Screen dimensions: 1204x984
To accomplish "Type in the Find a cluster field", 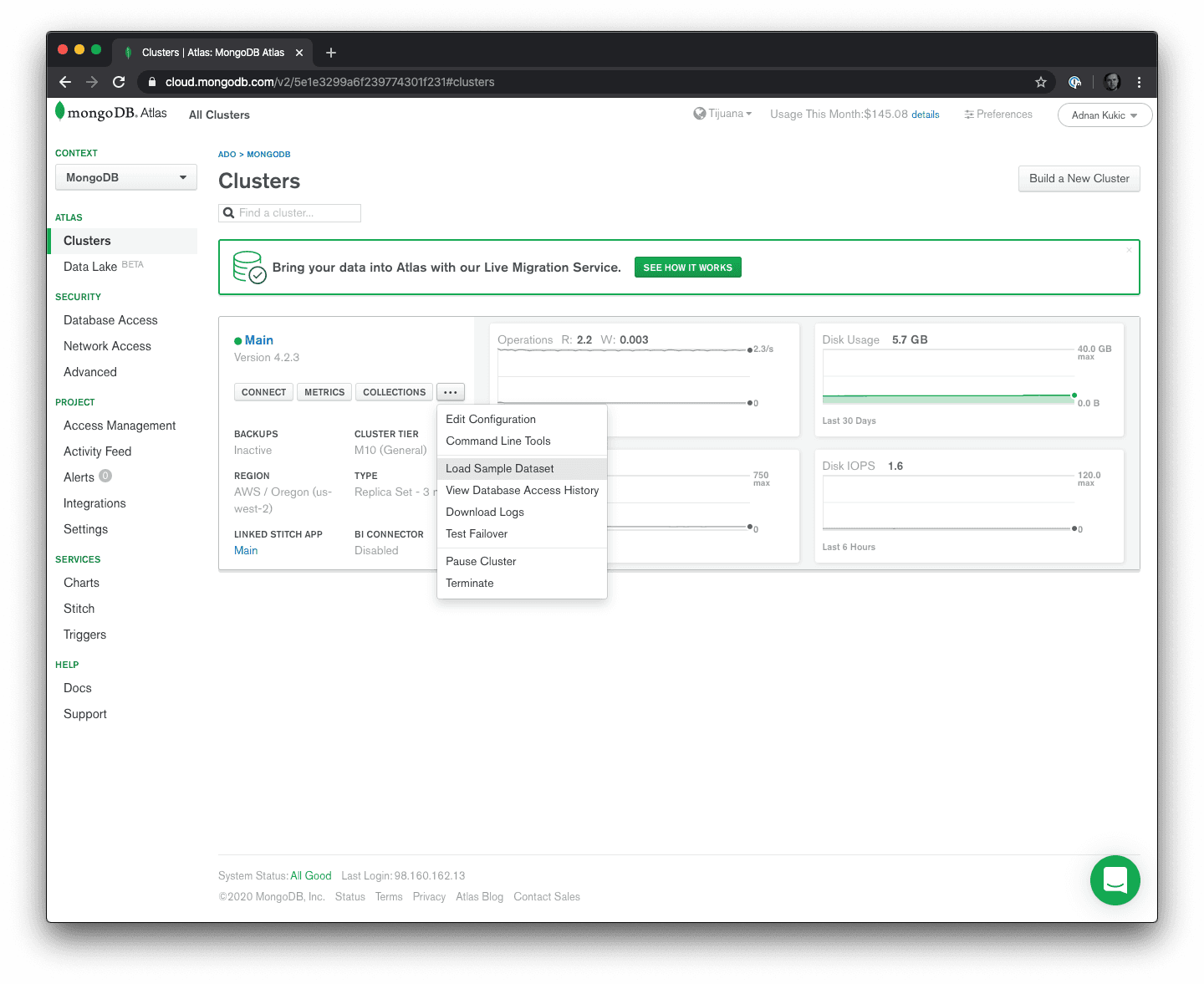I will tap(297, 213).
